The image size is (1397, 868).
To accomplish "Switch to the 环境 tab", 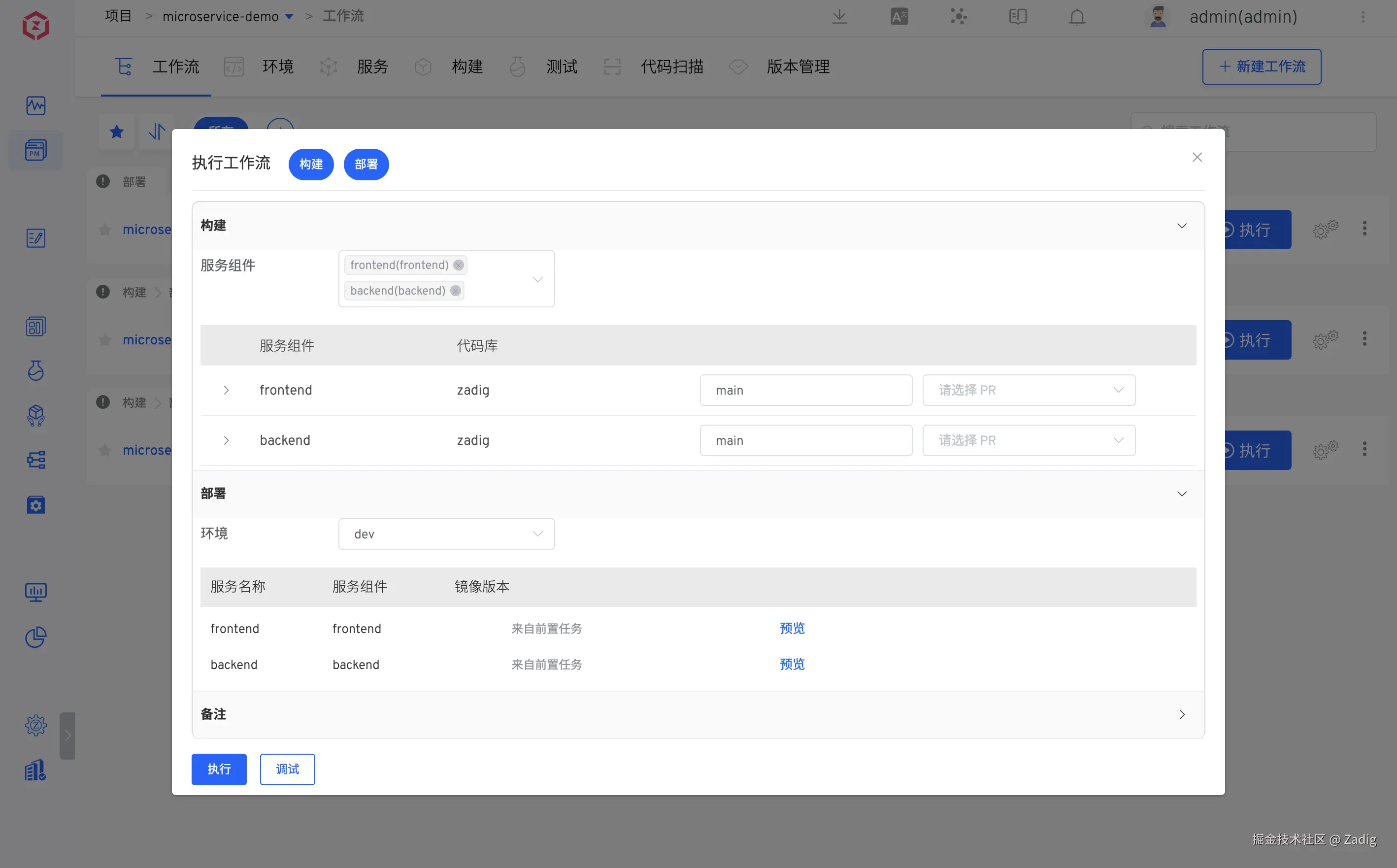I will coord(277,67).
